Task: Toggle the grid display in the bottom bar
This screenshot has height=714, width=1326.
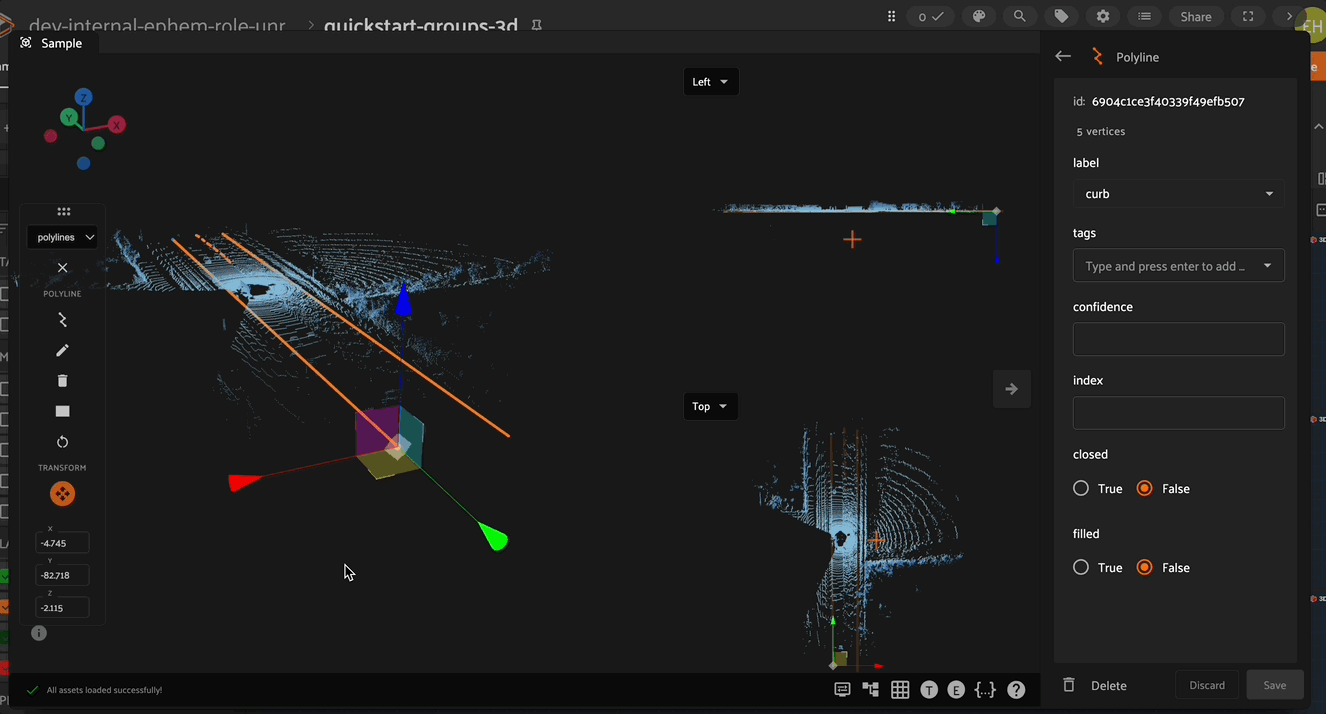Action: click(899, 689)
